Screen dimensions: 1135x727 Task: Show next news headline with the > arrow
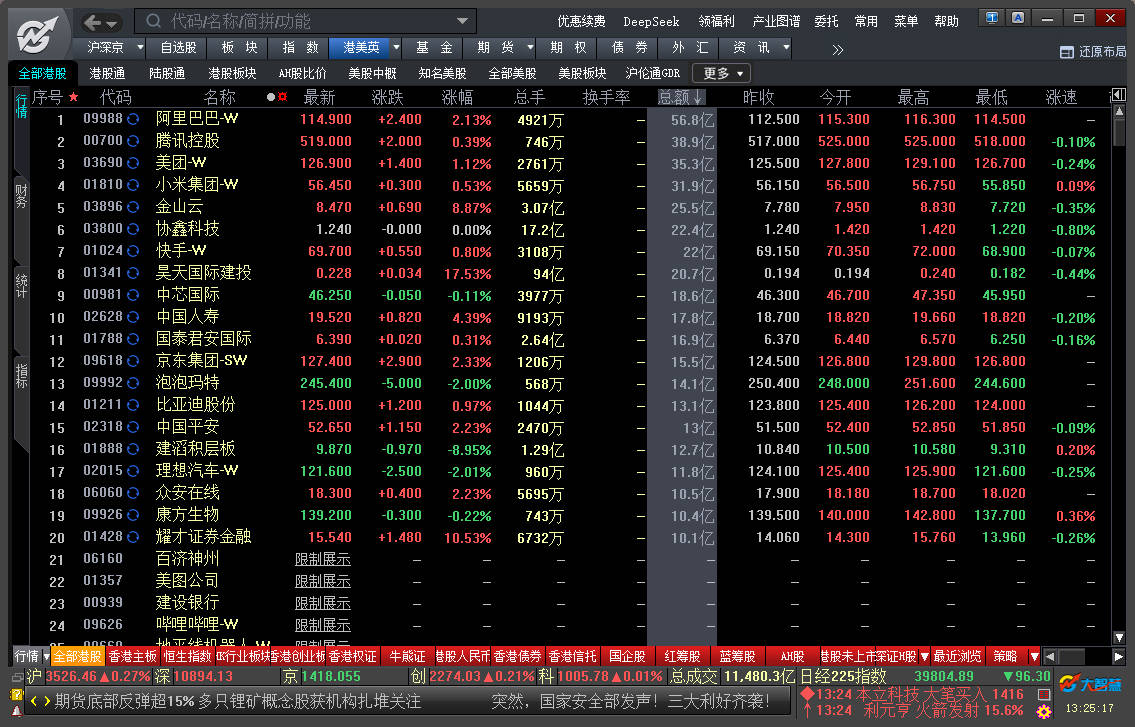click(46, 702)
